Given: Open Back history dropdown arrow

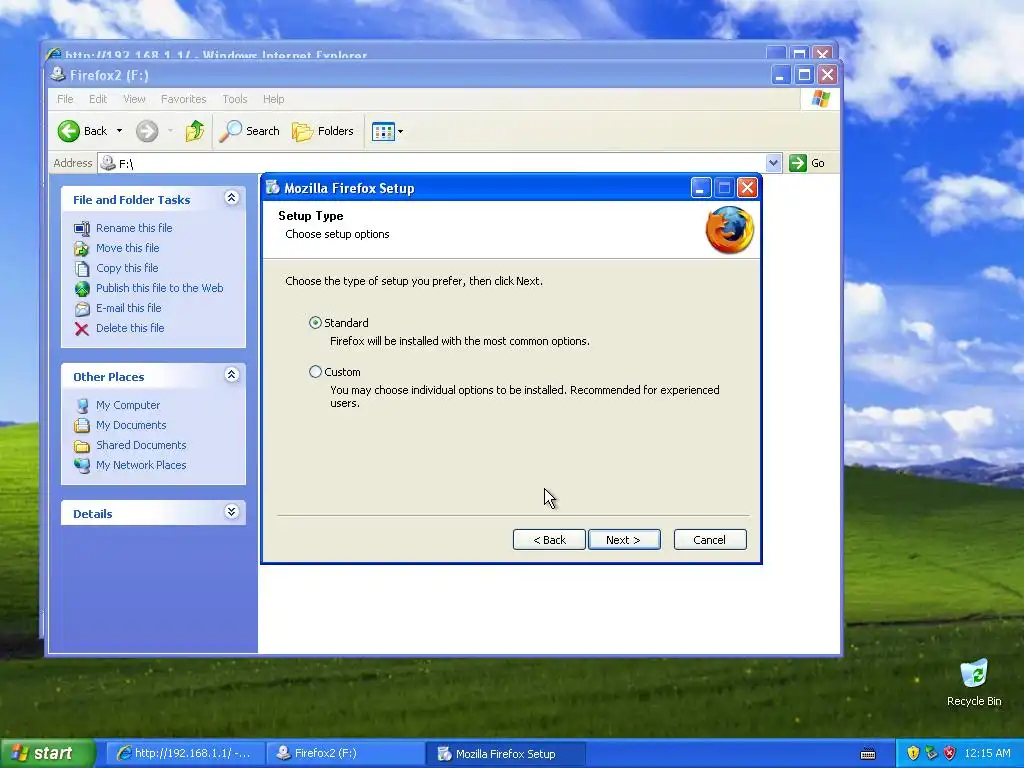Looking at the screenshot, I should [120, 131].
